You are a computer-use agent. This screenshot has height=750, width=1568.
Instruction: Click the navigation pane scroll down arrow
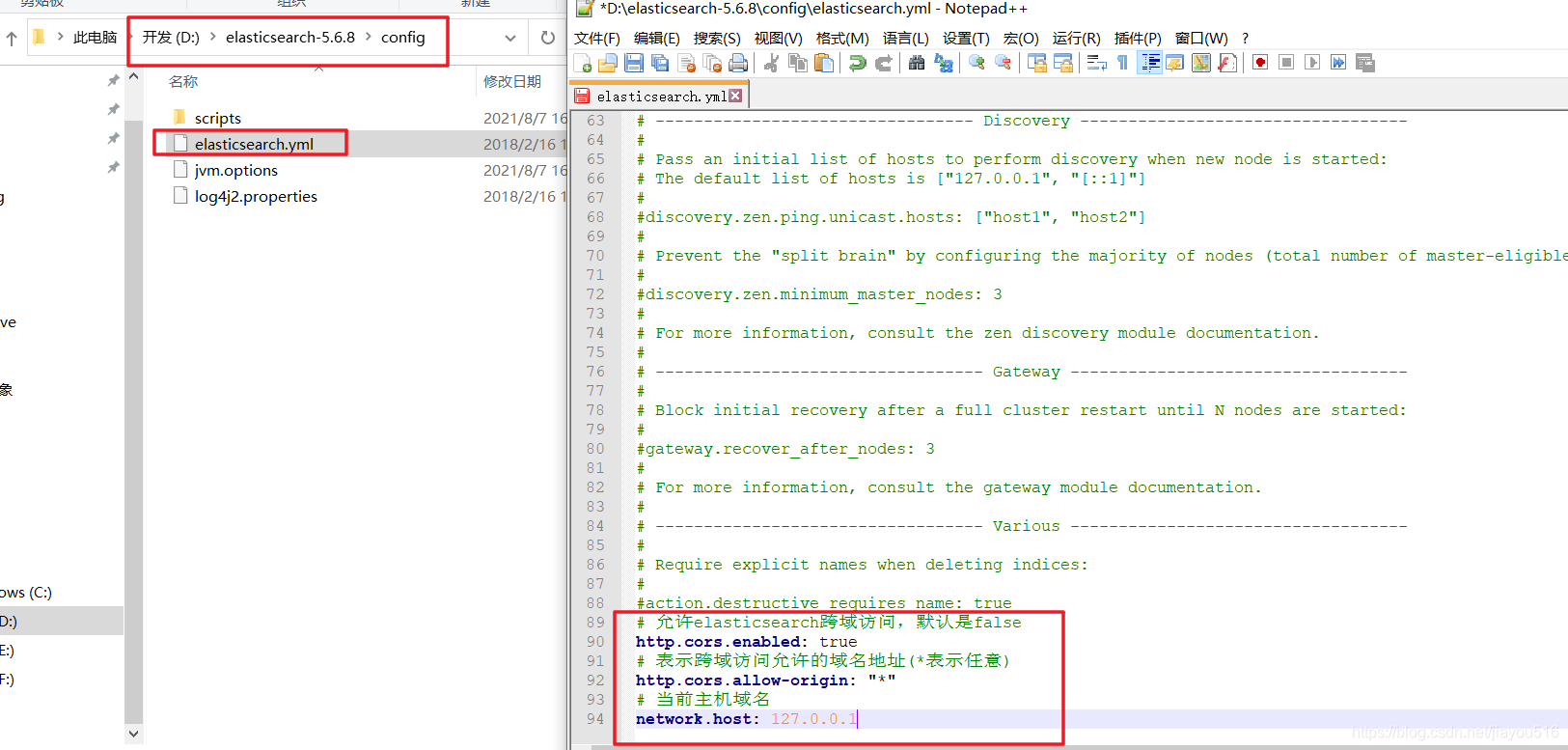tap(134, 734)
